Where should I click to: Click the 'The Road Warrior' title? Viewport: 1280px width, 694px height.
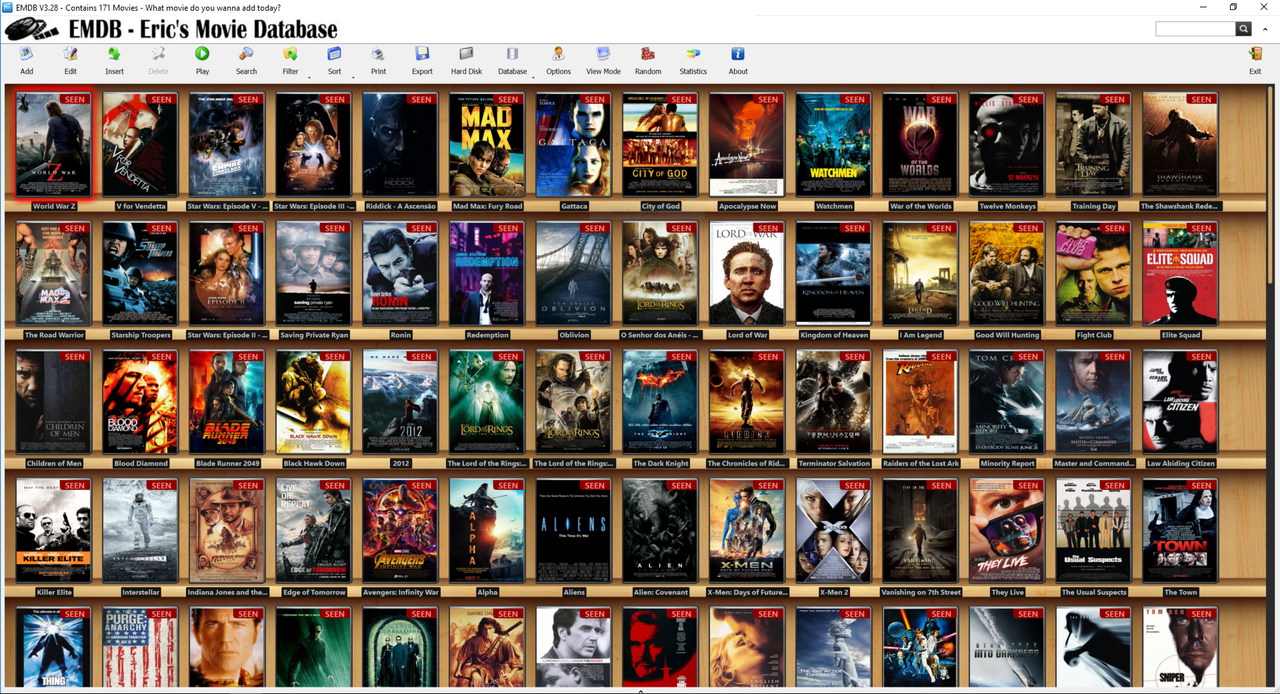click(54, 335)
